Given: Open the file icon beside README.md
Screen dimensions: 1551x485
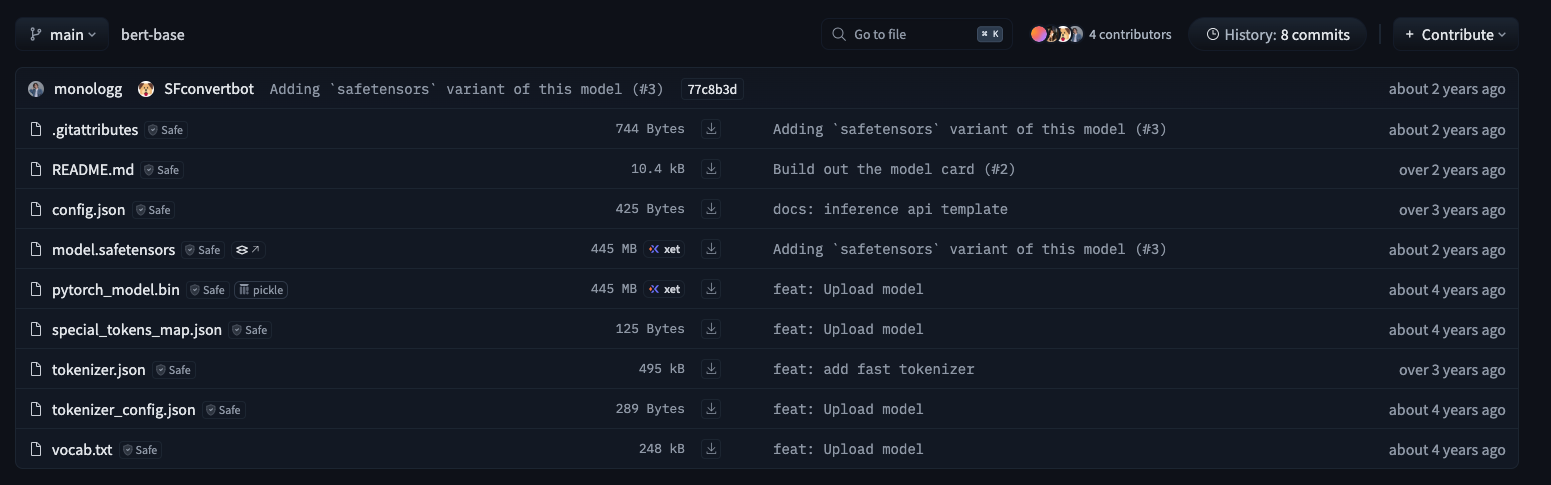Looking at the screenshot, I should tap(37, 169).
